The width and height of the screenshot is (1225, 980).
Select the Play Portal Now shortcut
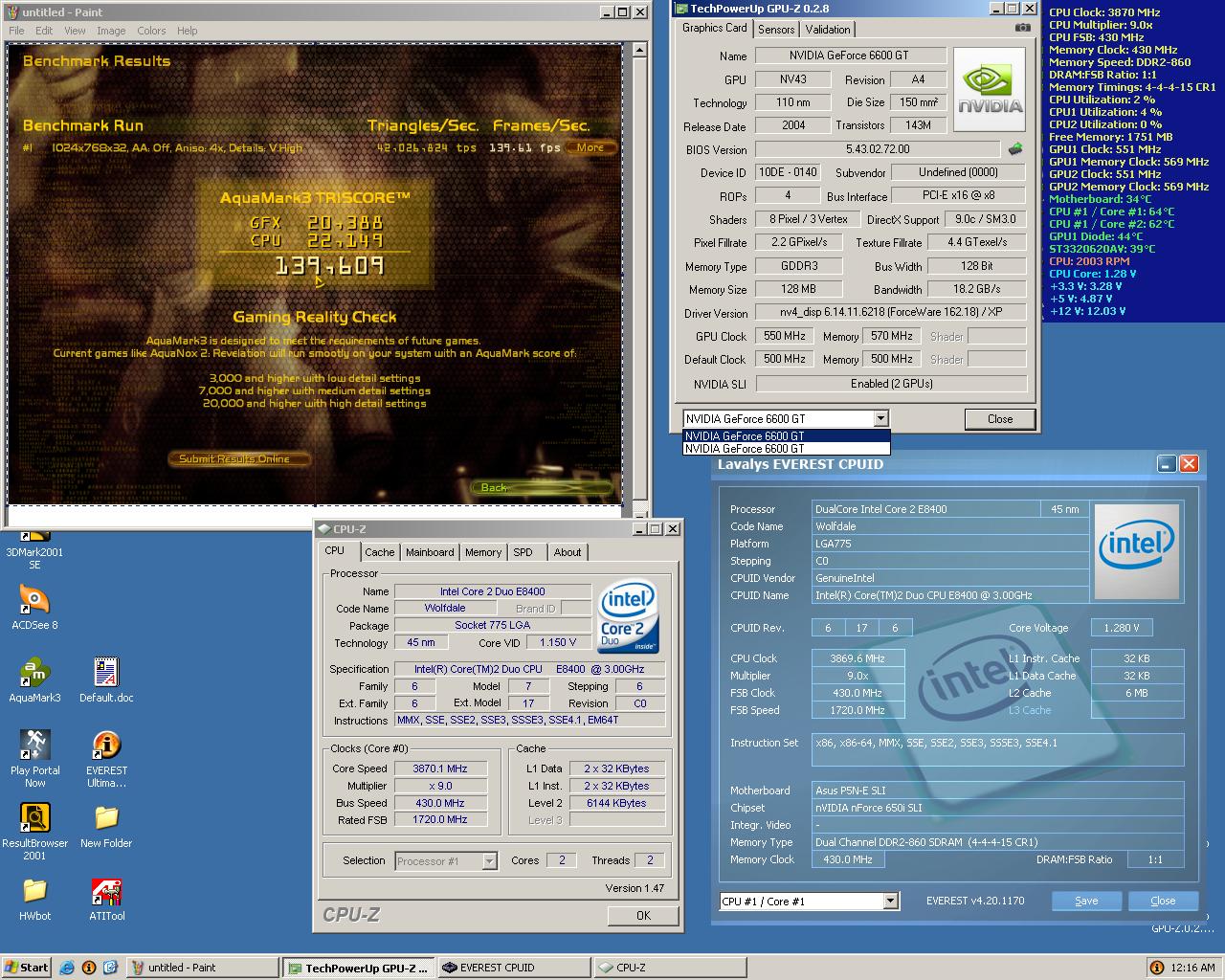point(34,759)
